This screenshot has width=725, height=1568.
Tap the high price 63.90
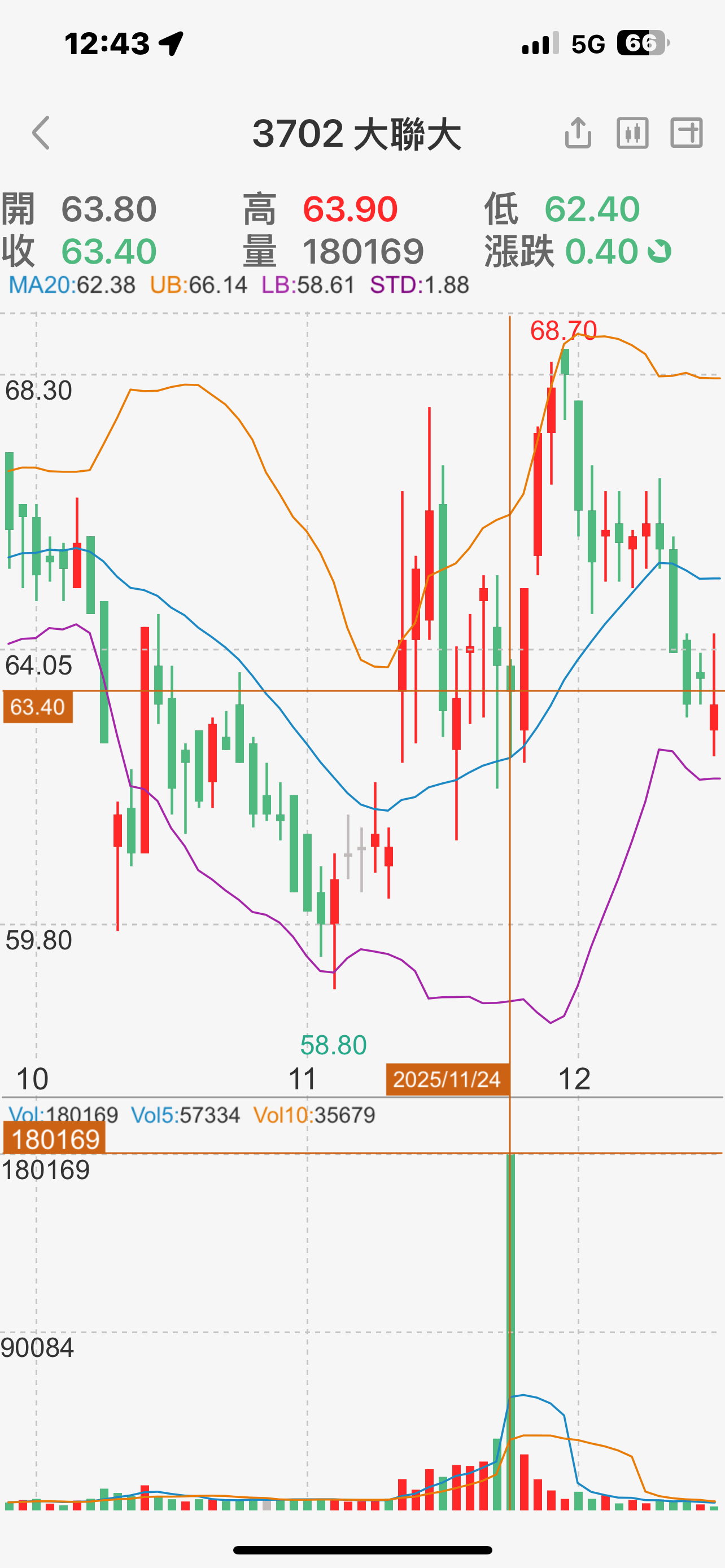click(x=351, y=209)
